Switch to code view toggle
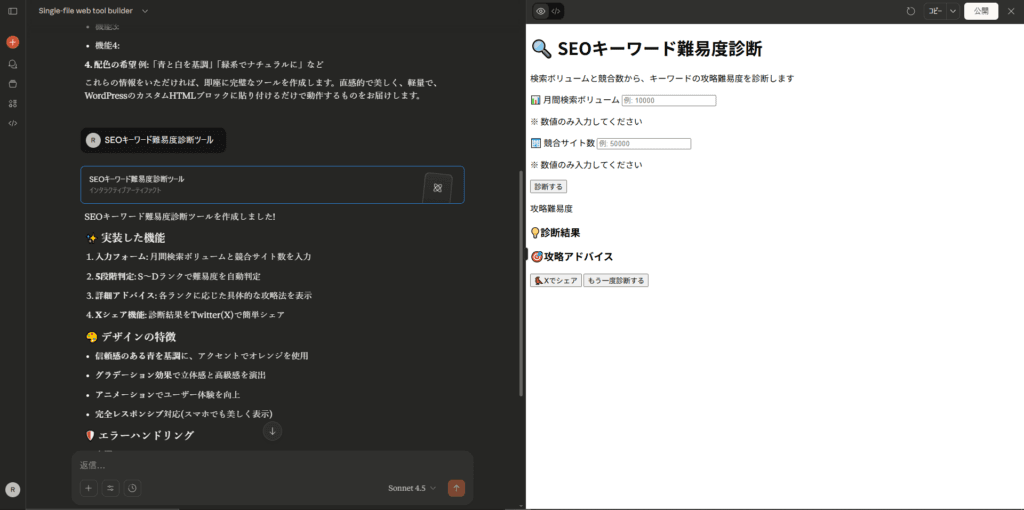Image resolution: width=1024 pixels, height=510 pixels. [x=556, y=11]
